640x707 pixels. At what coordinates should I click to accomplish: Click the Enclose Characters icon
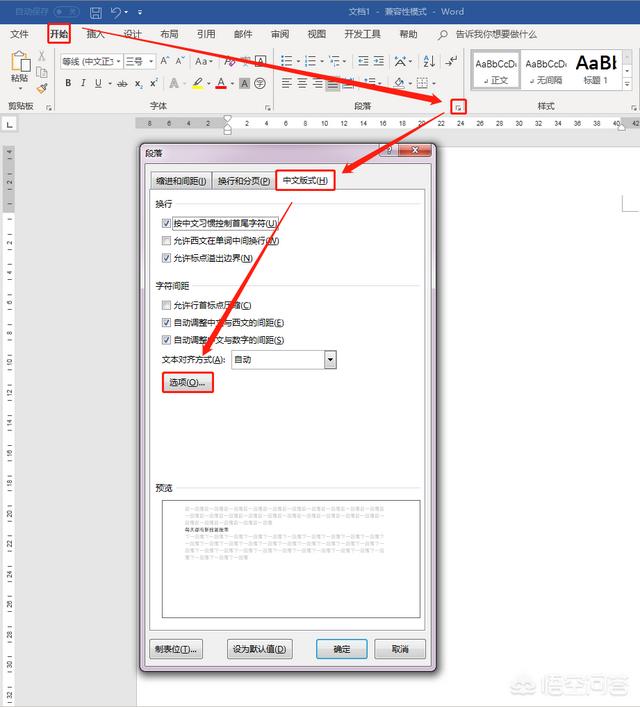[260, 83]
